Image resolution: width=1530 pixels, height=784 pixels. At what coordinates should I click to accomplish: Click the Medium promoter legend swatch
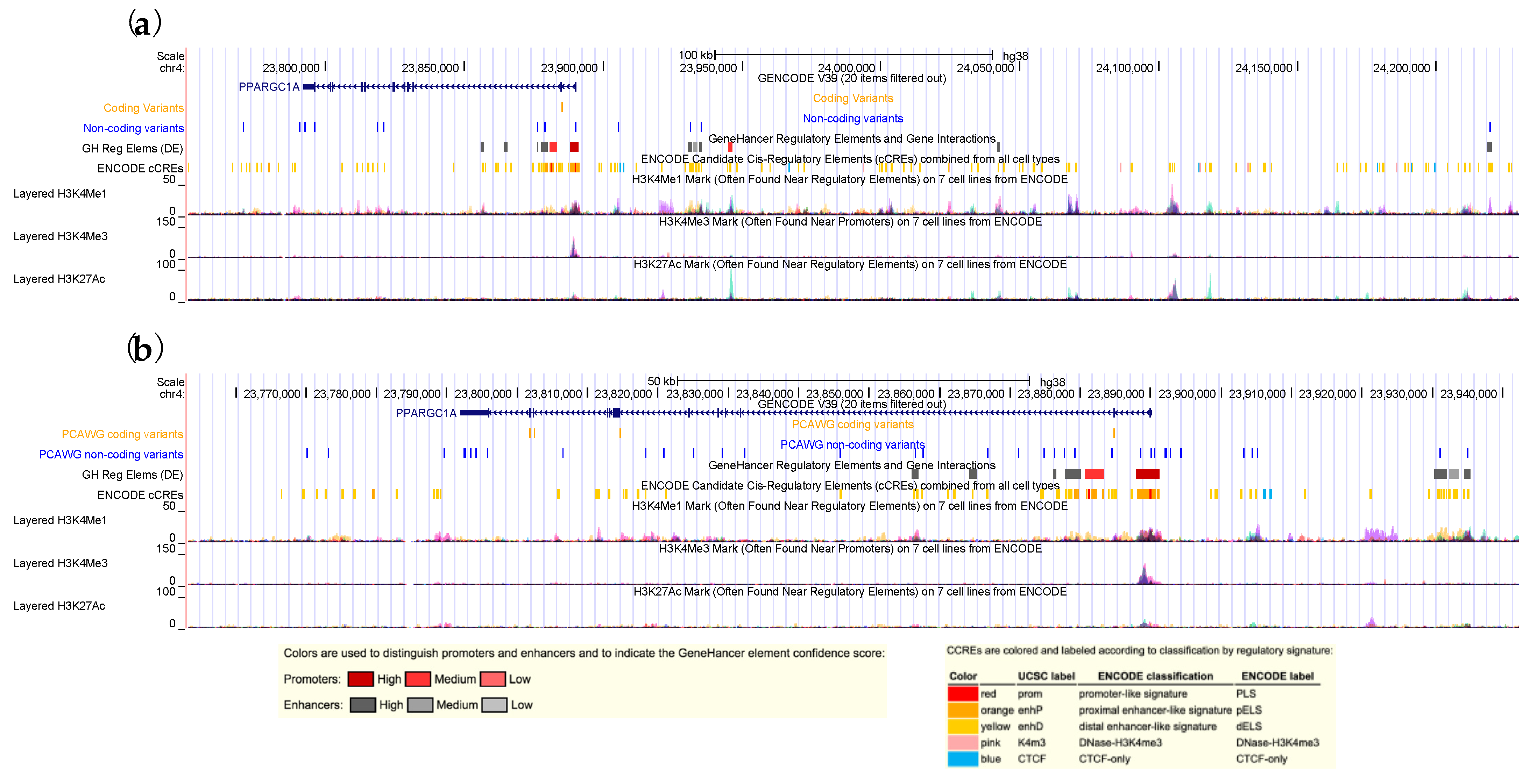tap(418, 679)
